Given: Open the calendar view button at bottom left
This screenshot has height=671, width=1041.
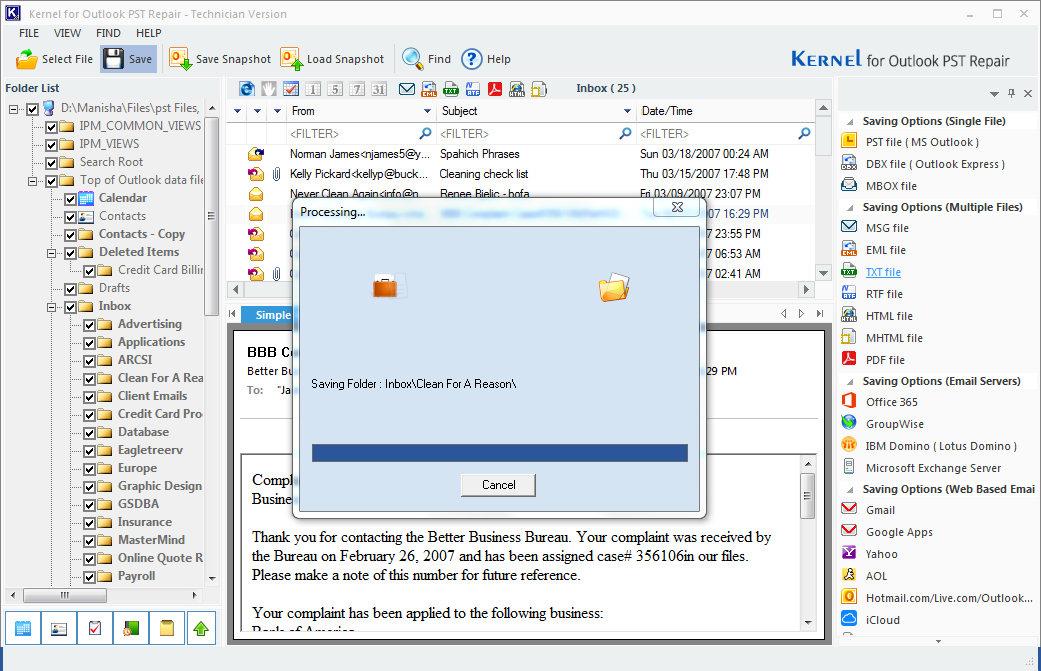Looking at the screenshot, I should pyautogui.click(x=23, y=628).
